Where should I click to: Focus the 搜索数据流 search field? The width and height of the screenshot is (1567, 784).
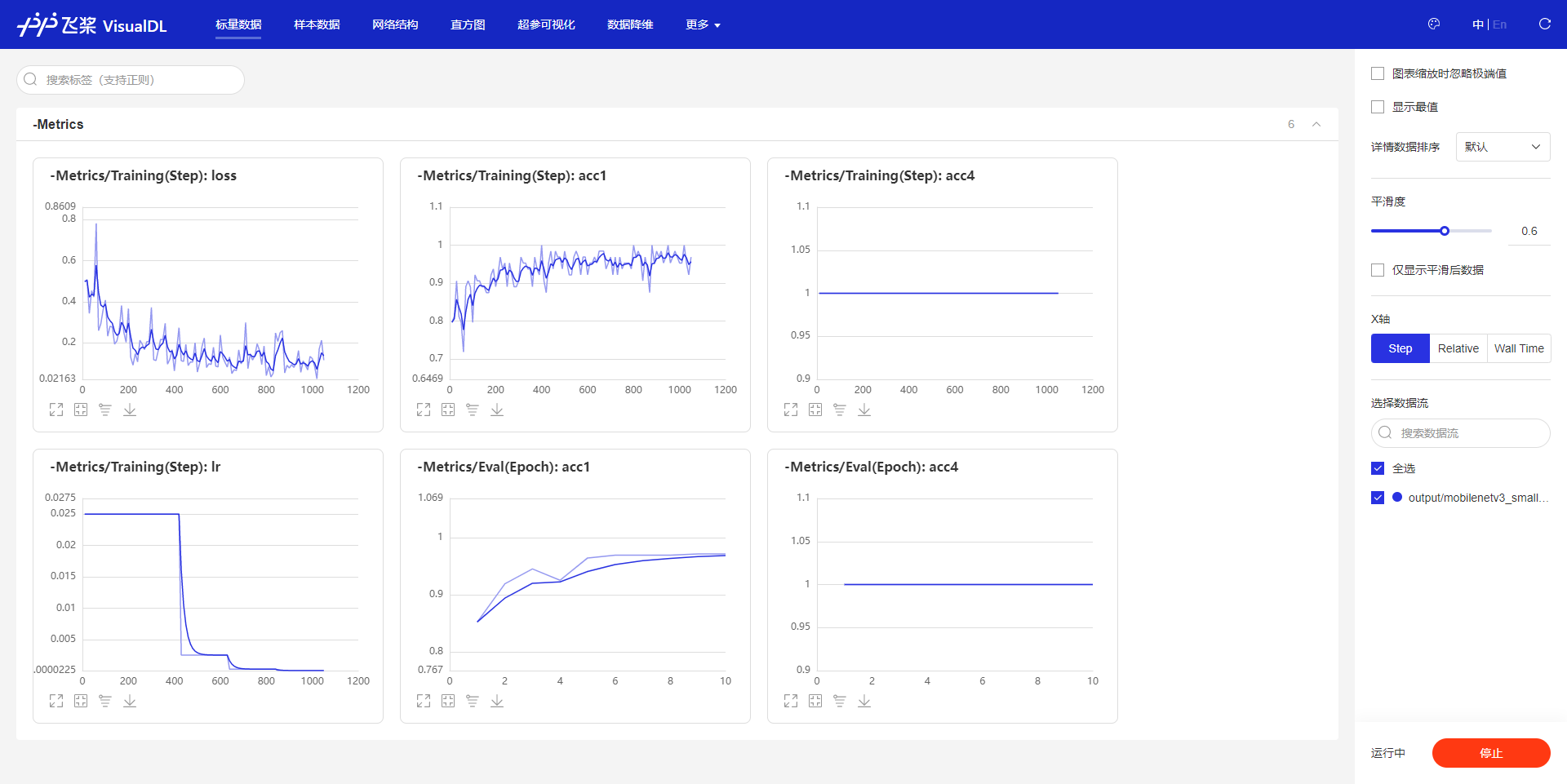[x=1461, y=433]
